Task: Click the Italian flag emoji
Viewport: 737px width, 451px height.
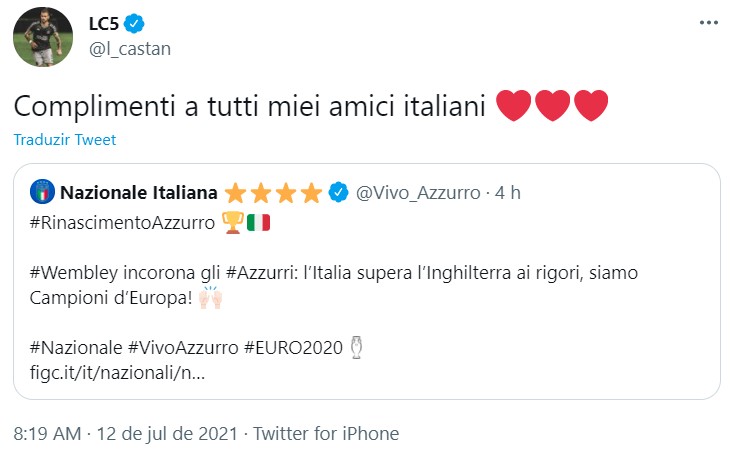Action: (258, 222)
